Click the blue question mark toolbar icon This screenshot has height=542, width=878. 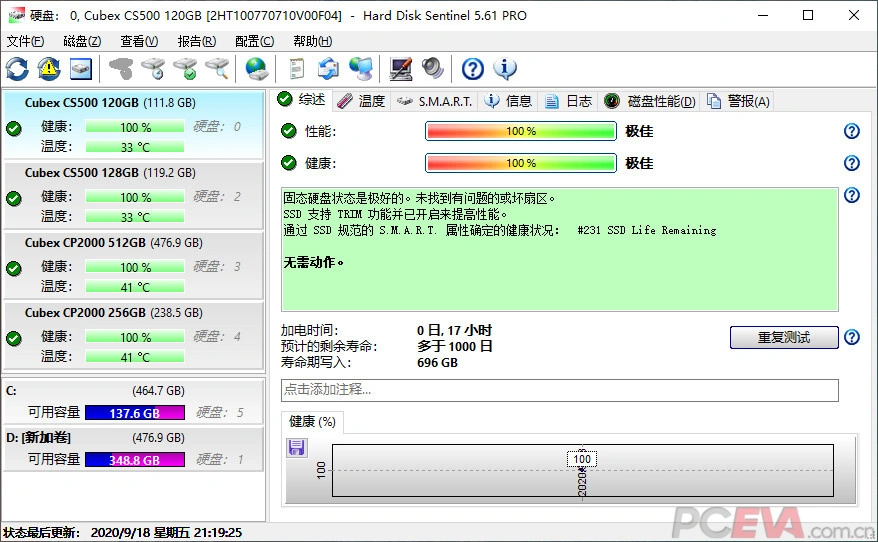[473, 68]
